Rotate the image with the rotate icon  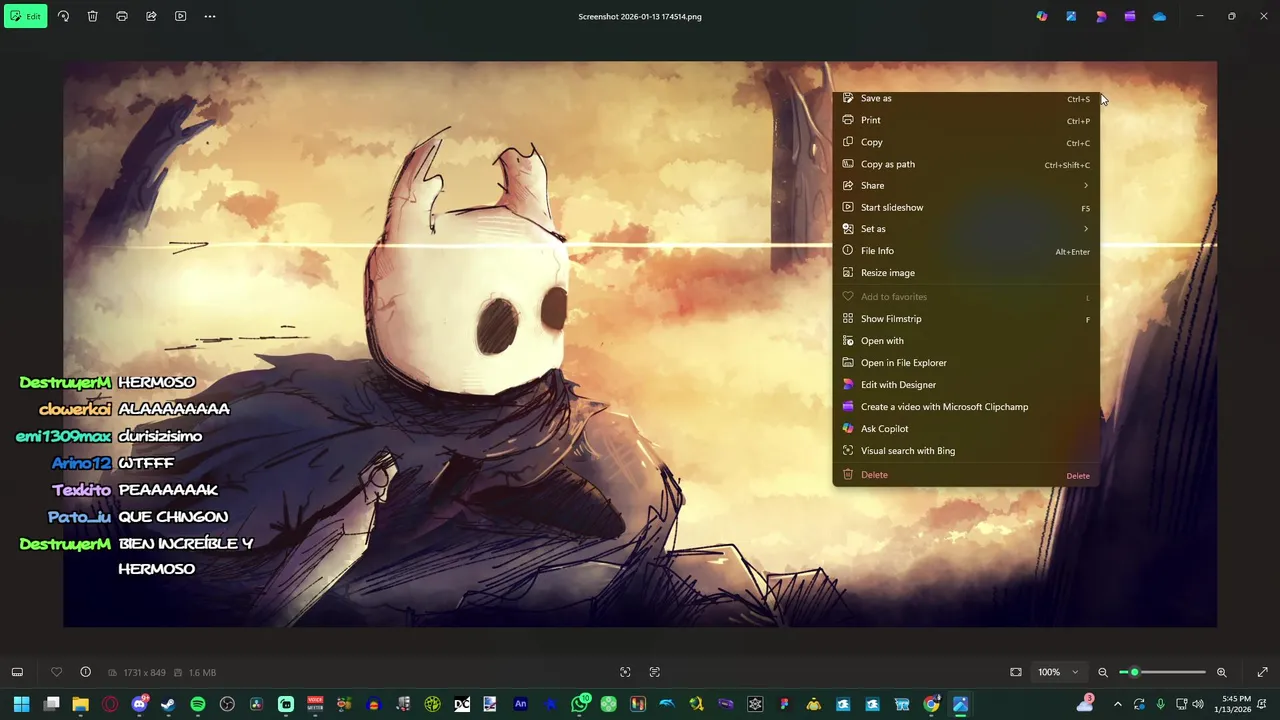[63, 16]
